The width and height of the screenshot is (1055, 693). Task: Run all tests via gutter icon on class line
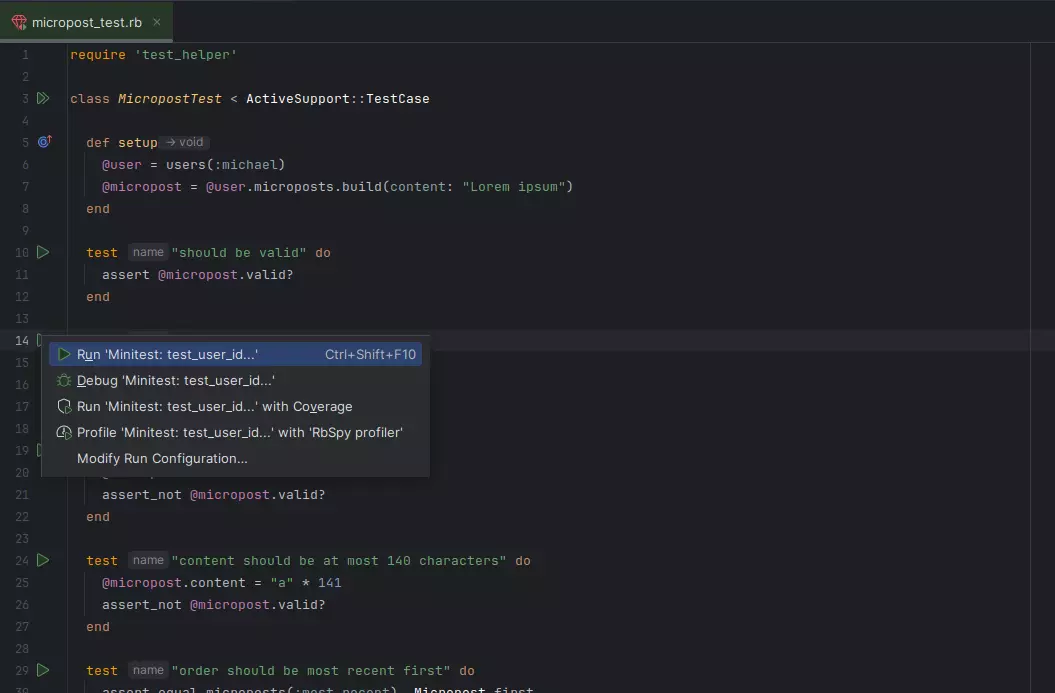[x=42, y=98]
